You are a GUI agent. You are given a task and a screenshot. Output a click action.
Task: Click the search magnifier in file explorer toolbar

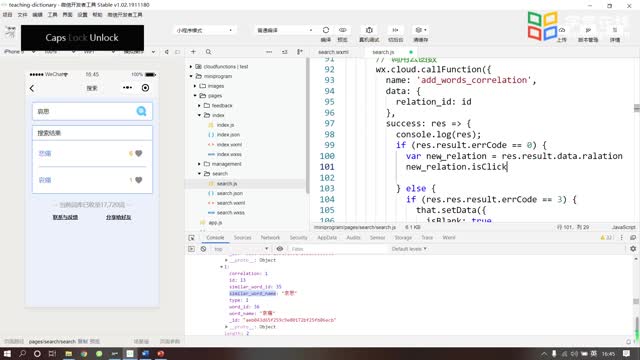[x=209, y=52]
